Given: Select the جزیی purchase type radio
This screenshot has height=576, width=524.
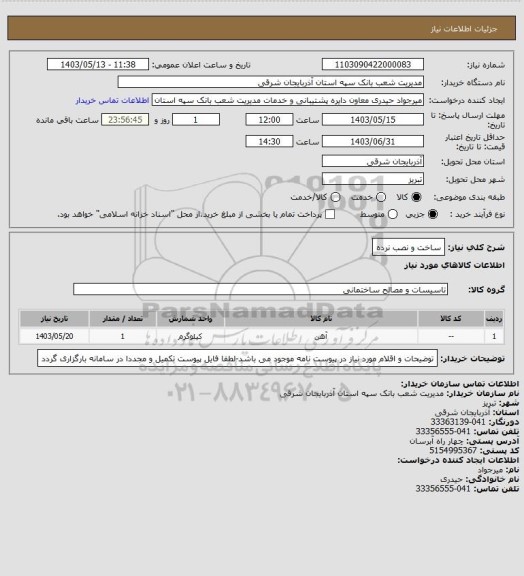Looking at the screenshot, I should tap(433, 214).
